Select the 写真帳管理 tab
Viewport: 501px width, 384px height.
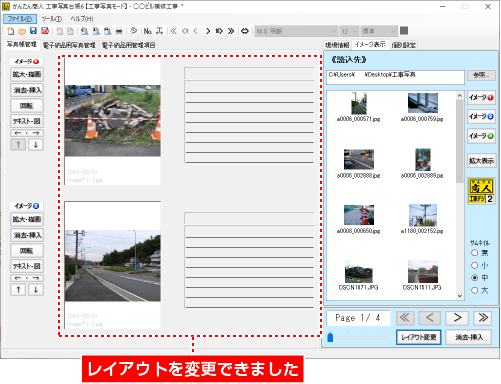coord(22,44)
